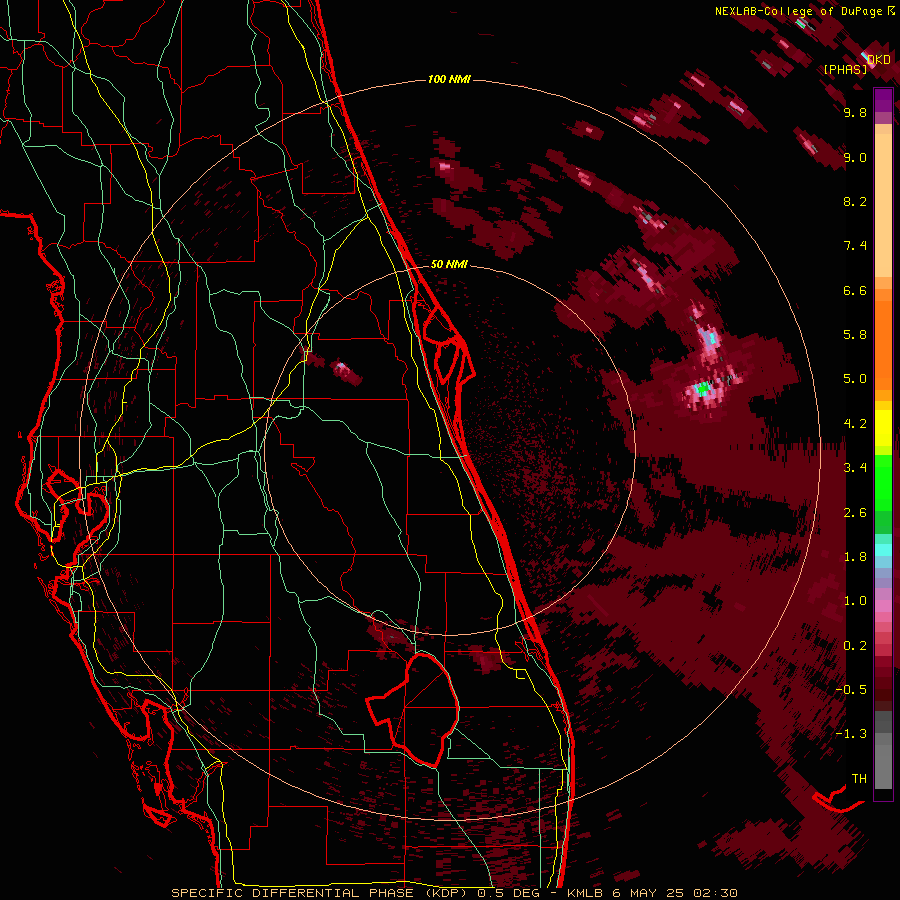900x900 pixels.
Task: Select the 3.4 legend value
Action: tap(855, 467)
